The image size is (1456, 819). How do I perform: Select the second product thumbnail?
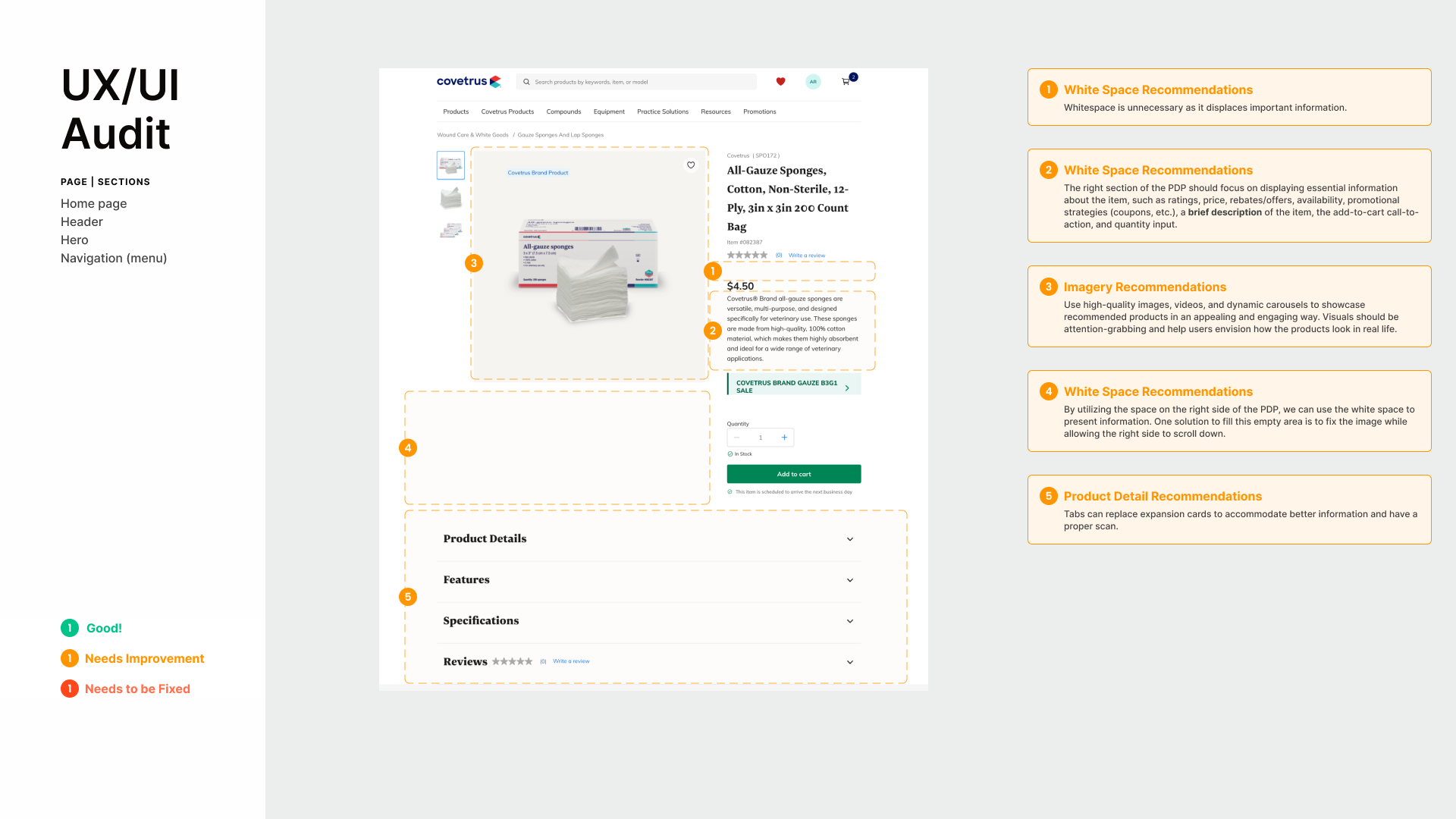(450, 197)
